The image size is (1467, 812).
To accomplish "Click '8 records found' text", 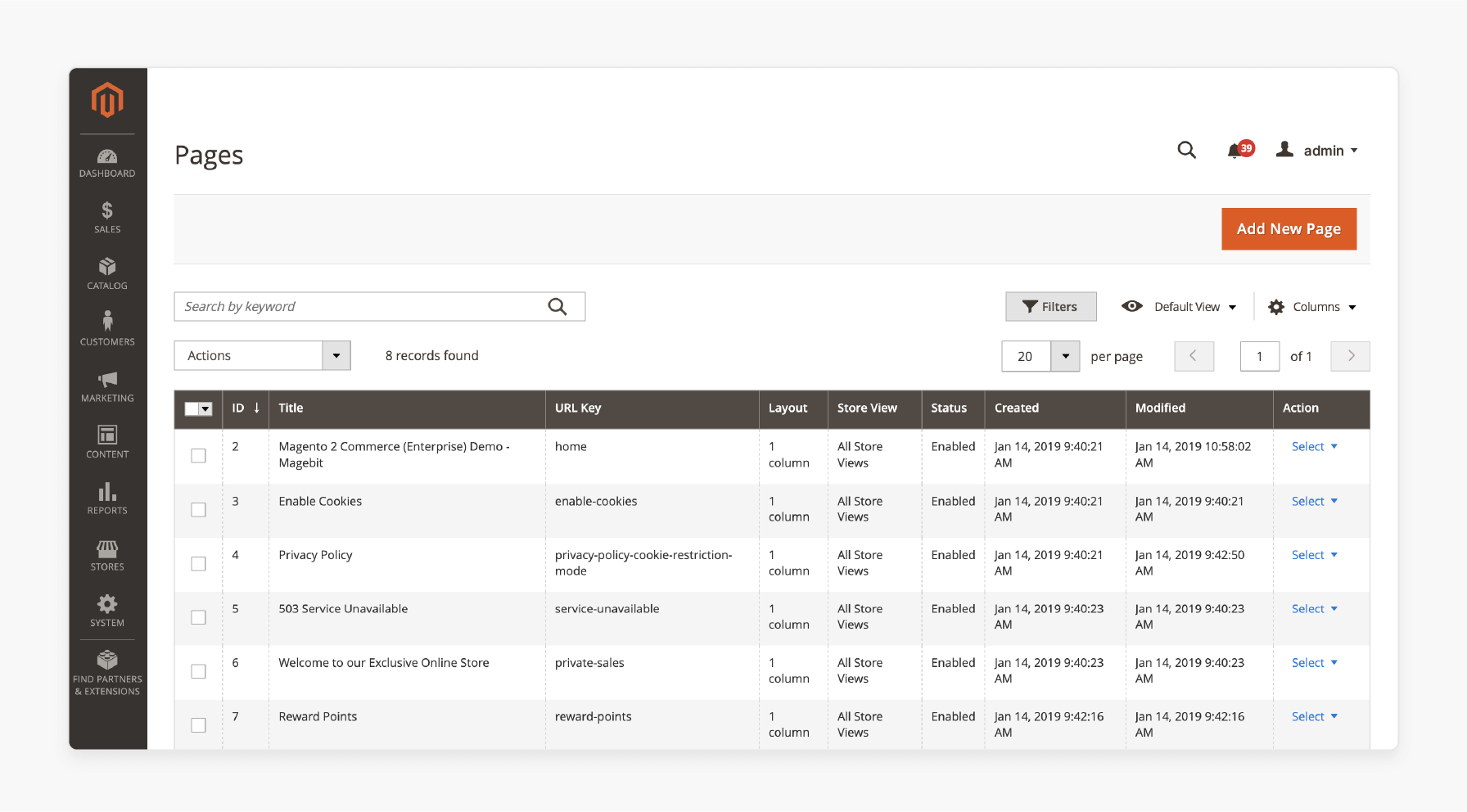I will pos(432,355).
